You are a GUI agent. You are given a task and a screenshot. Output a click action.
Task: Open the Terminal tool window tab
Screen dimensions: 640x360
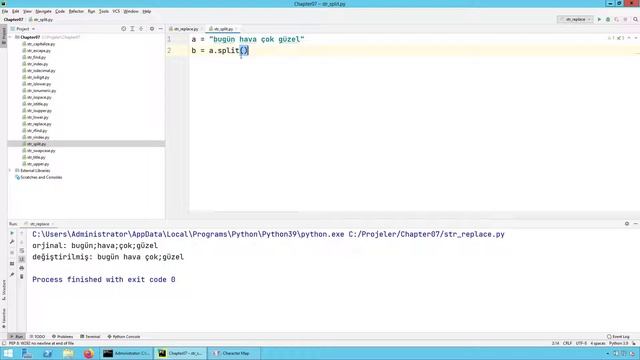tap(90, 337)
